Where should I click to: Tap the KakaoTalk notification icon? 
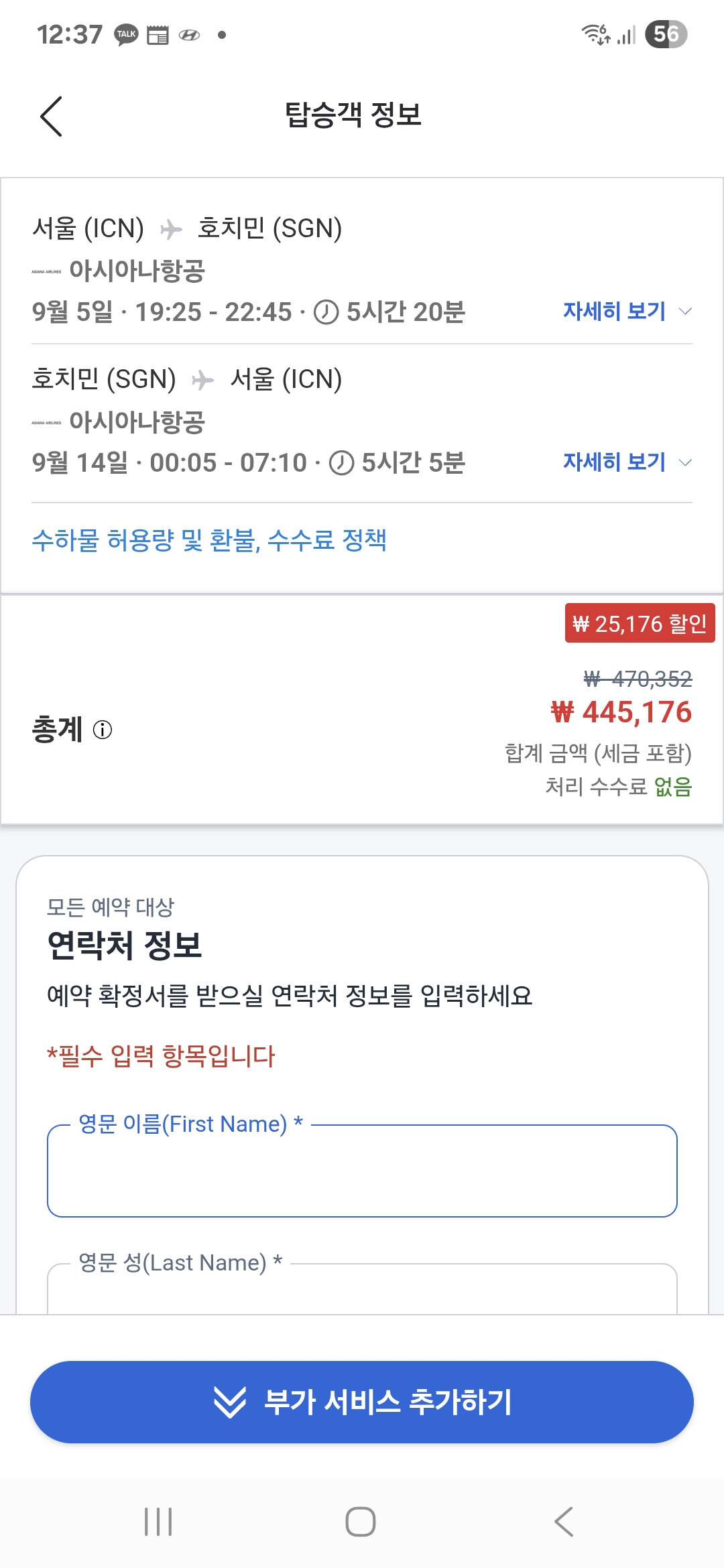(126, 34)
